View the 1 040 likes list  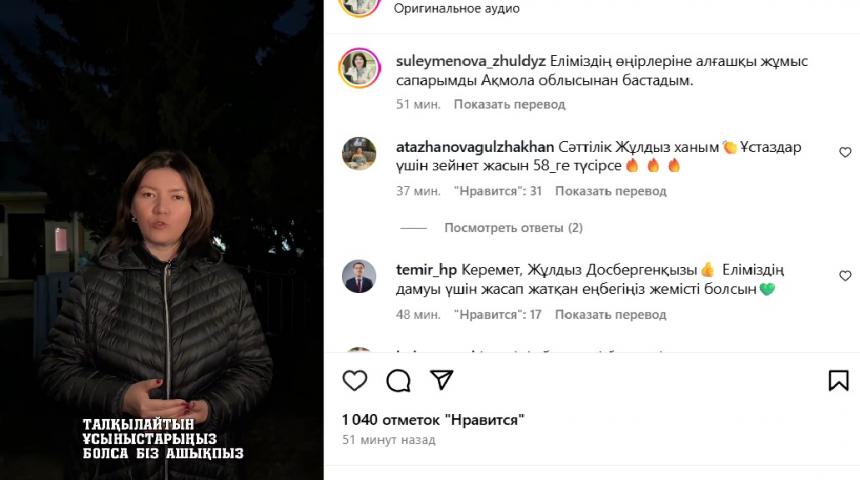(x=433, y=420)
